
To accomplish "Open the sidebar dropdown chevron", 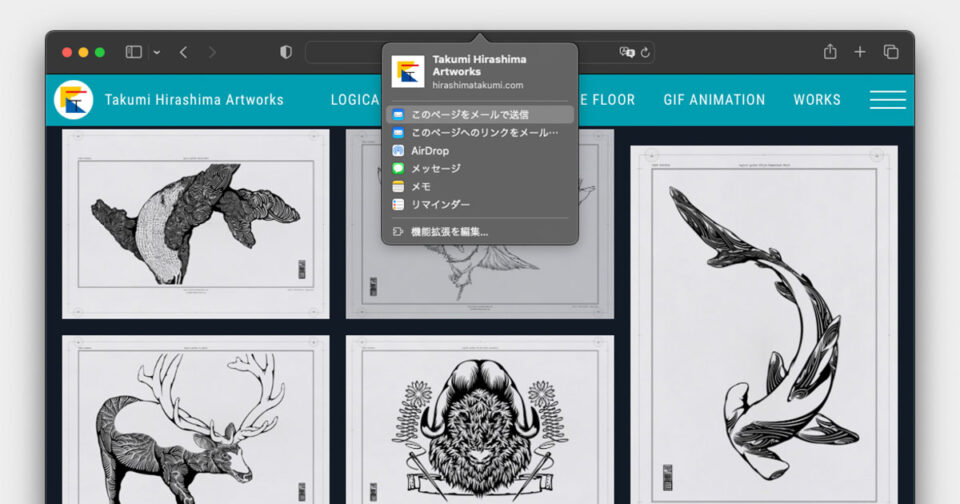I will click(156, 52).
